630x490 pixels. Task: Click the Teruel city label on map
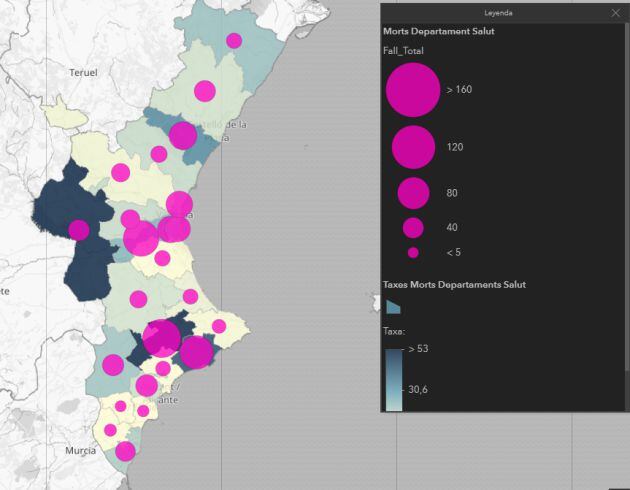84,73
